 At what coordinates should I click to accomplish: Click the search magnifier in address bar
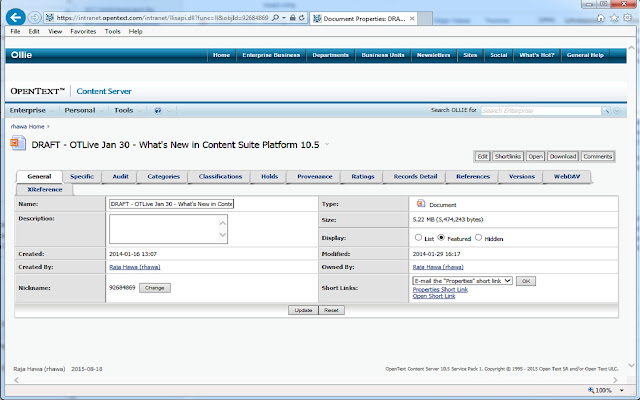pos(275,18)
